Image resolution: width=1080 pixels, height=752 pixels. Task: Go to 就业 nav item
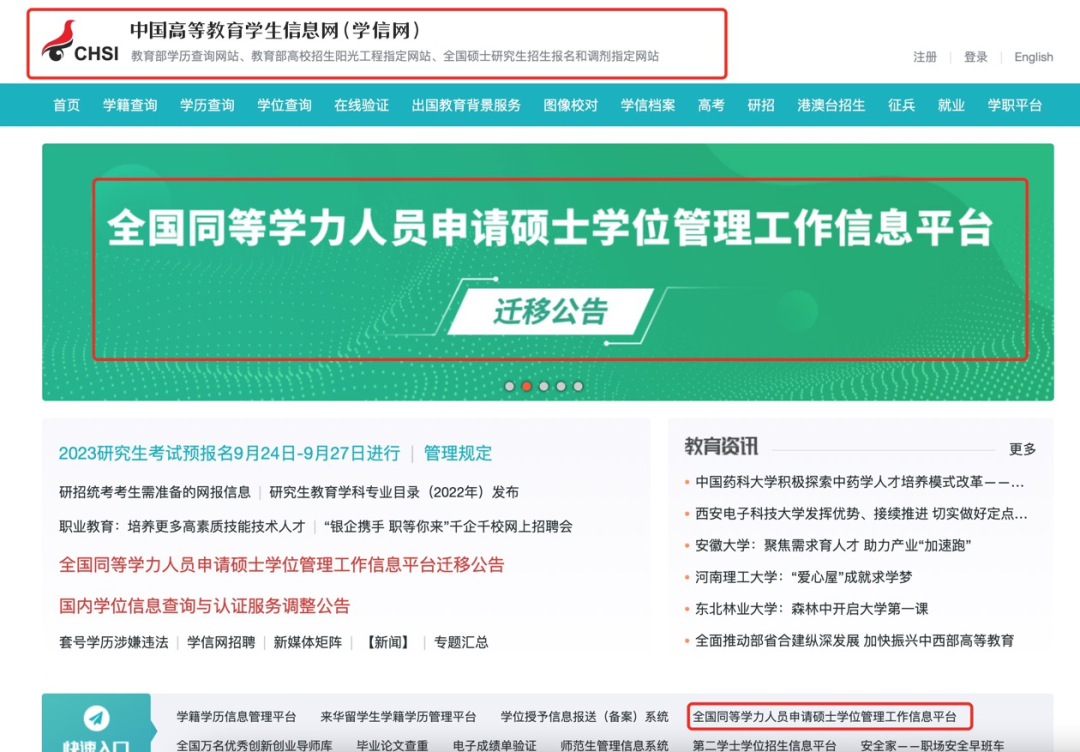[951, 105]
